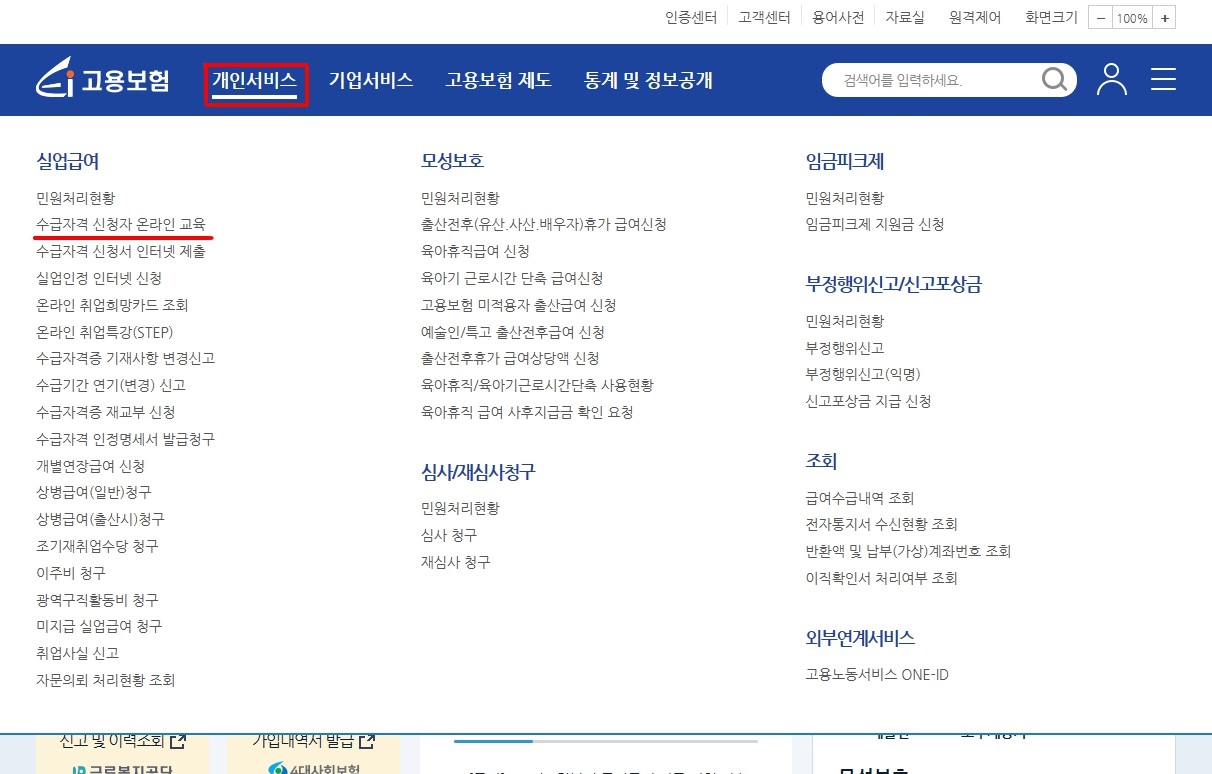Select 출산전후 휴가 급여신청

point(544,225)
